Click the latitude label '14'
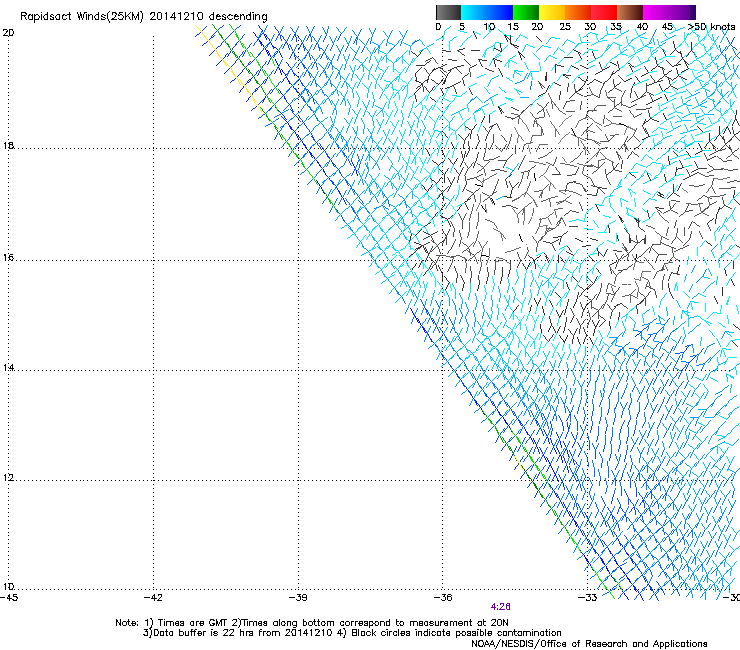 tap(8, 368)
